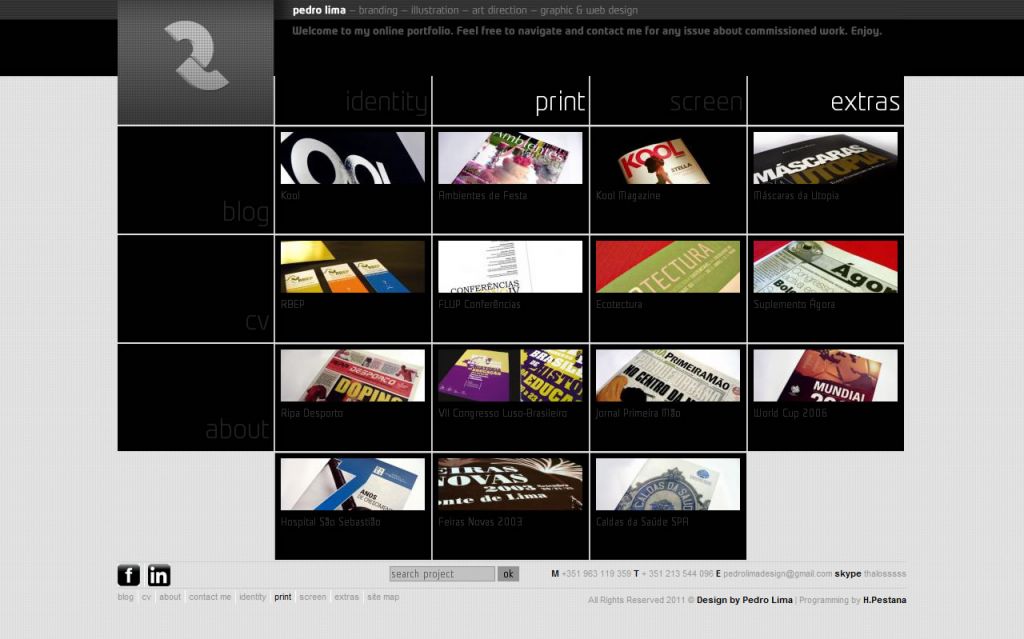The height and width of the screenshot is (639, 1024).
Task: Go to the blog side menu
Action: 245,212
